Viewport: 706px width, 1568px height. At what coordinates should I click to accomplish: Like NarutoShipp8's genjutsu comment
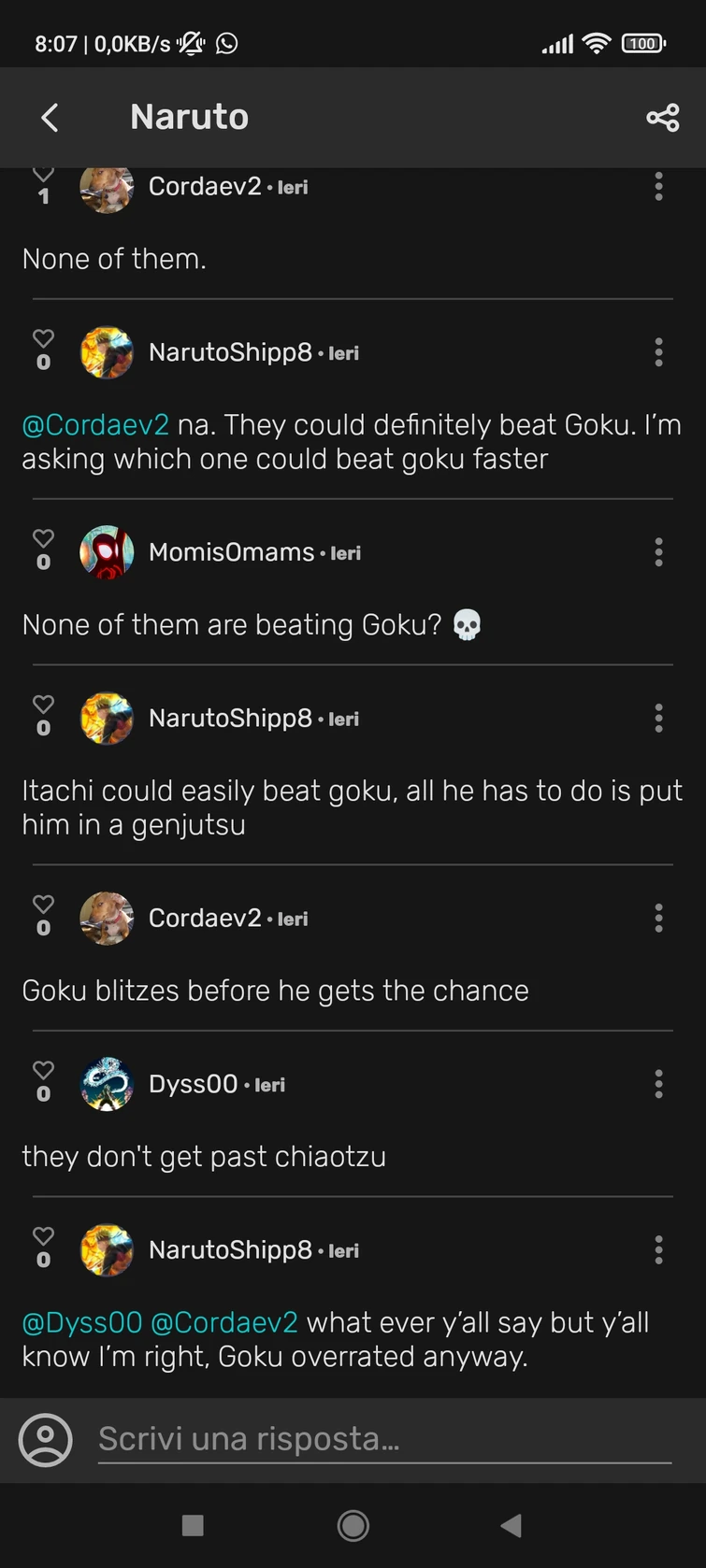[x=43, y=706]
